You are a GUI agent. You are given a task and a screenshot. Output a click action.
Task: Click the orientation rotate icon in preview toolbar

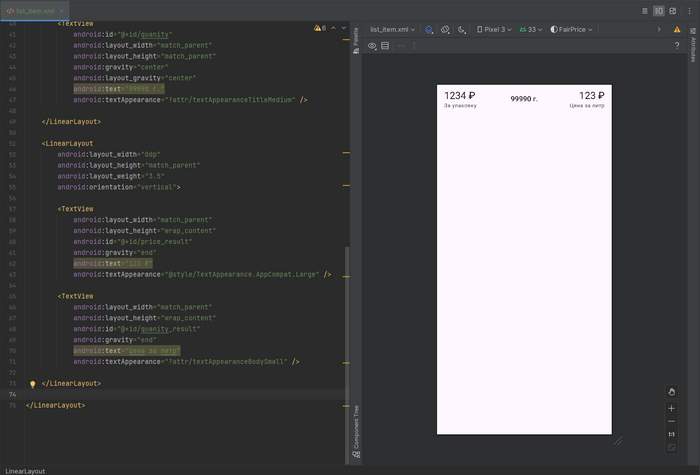point(446,30)
